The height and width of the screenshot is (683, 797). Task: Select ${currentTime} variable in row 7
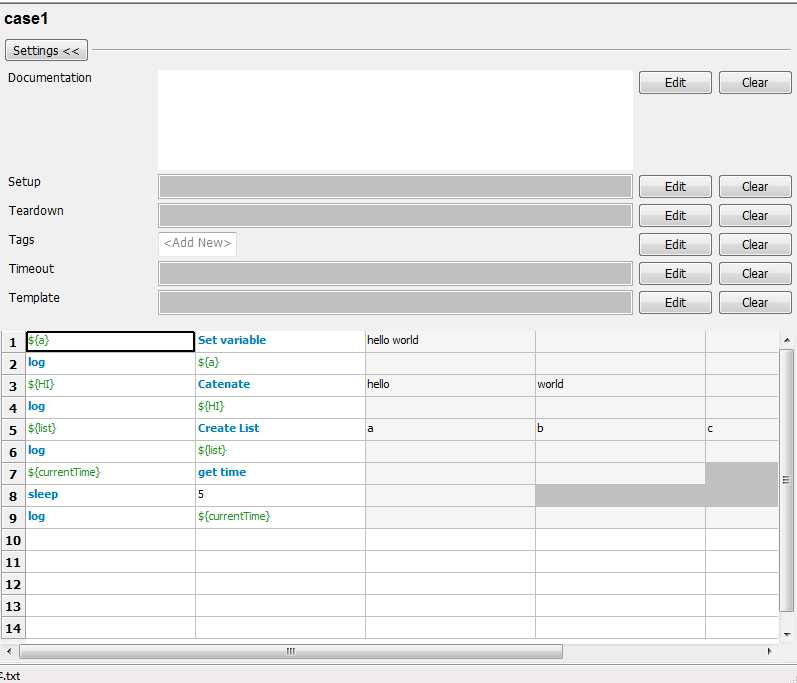[110, 473]
